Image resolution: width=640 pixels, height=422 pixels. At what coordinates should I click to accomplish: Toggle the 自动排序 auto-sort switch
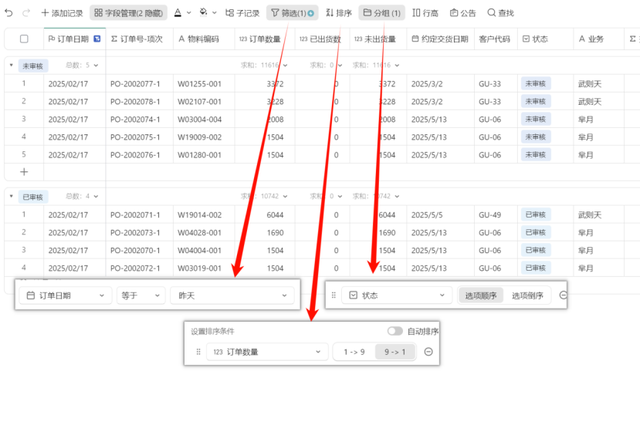[395, 331]
